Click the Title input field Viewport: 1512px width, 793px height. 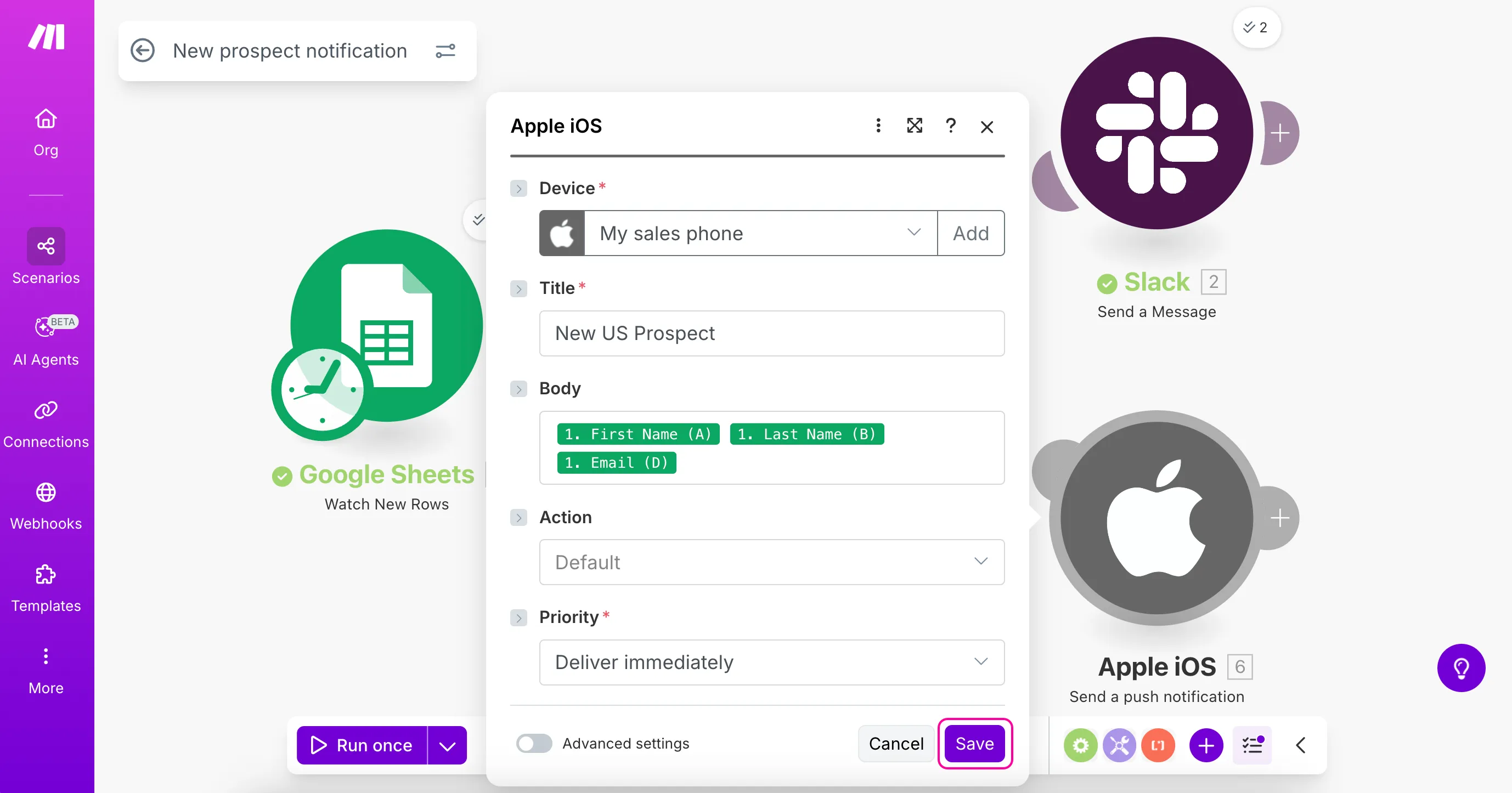(x=772, y=333)
